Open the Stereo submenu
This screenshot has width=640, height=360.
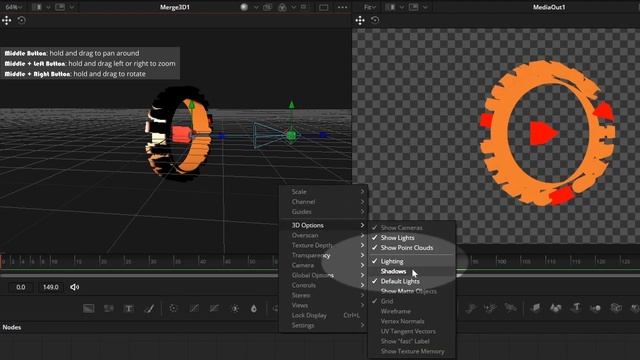pos(323,295)
